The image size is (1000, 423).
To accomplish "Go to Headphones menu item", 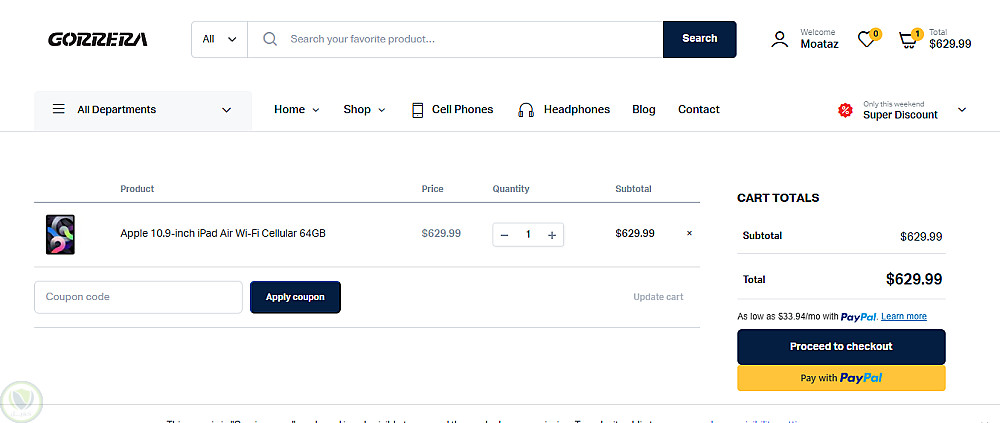I will pyautogui.click(x=577, y=109).
